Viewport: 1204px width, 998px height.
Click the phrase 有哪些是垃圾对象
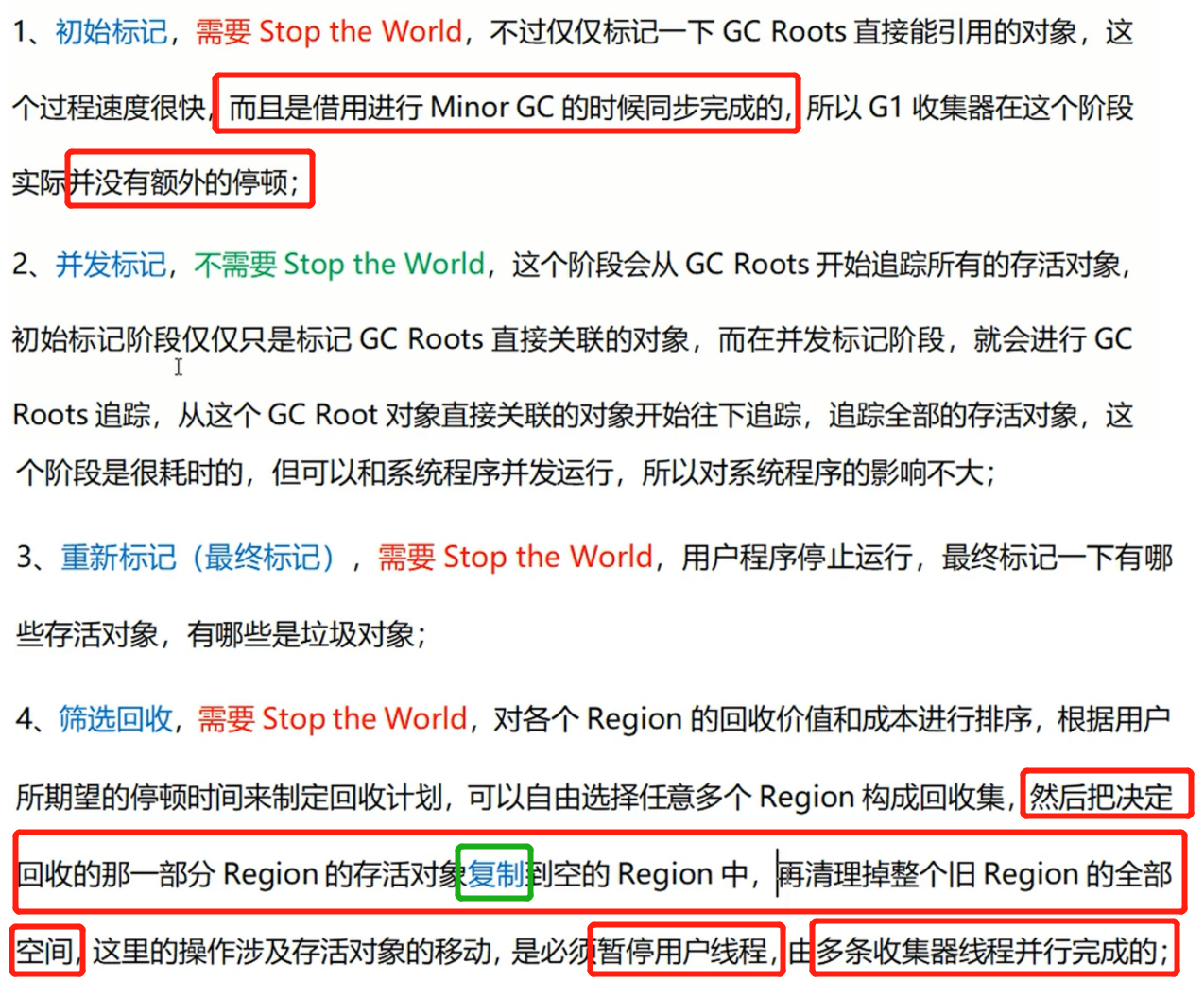(300, 634)
